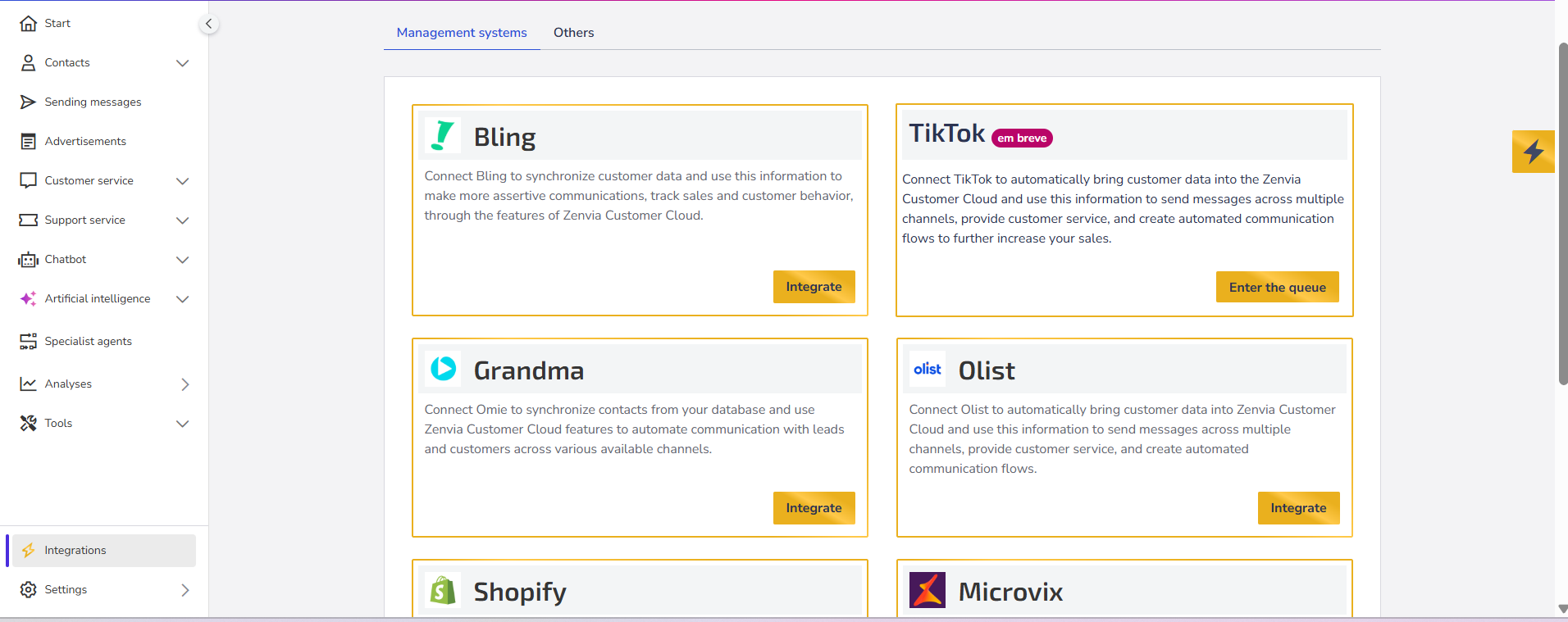Click the TikTok description text

pos(1123,209)
